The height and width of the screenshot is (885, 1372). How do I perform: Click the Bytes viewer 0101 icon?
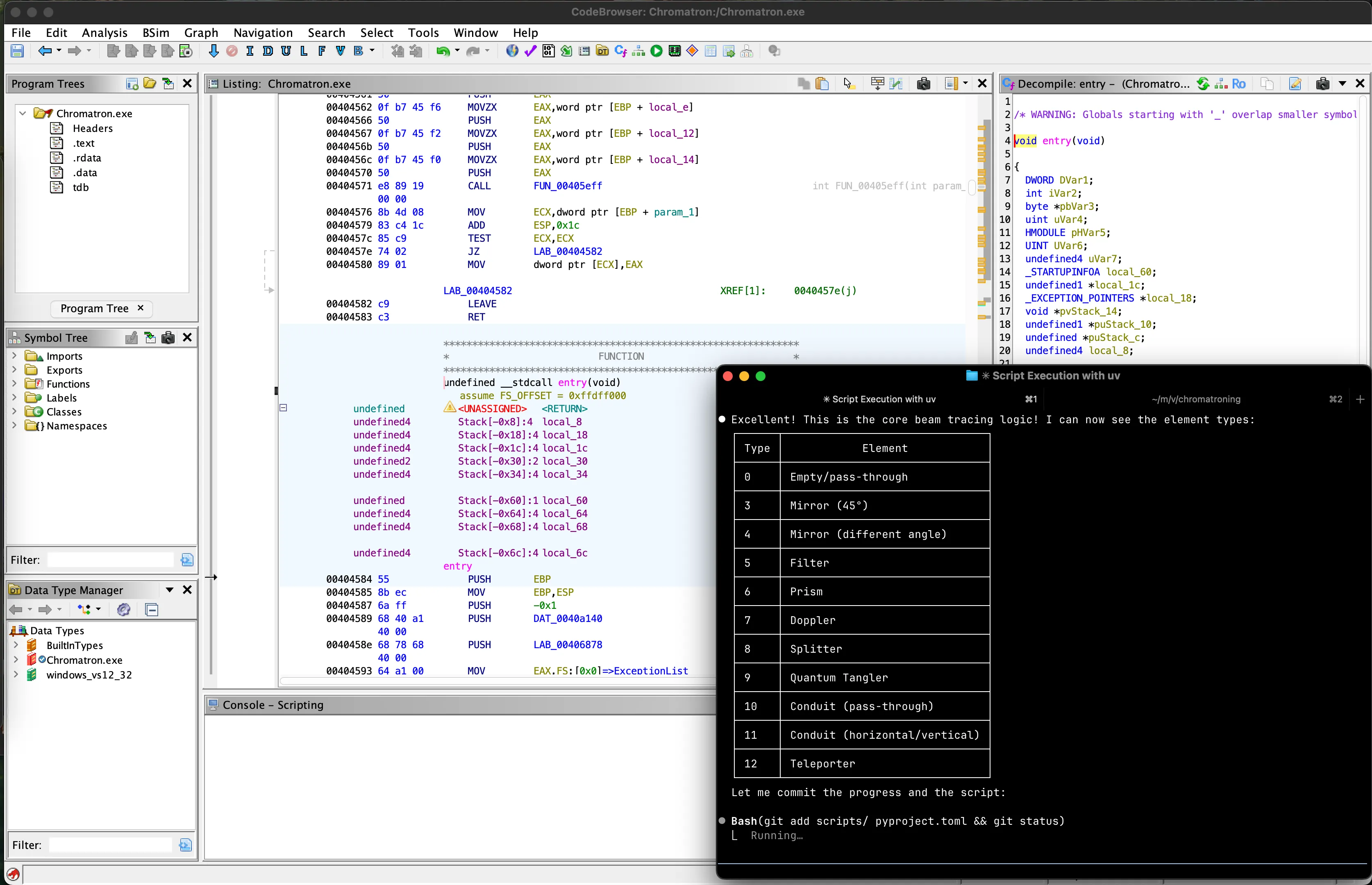(548, 51)
